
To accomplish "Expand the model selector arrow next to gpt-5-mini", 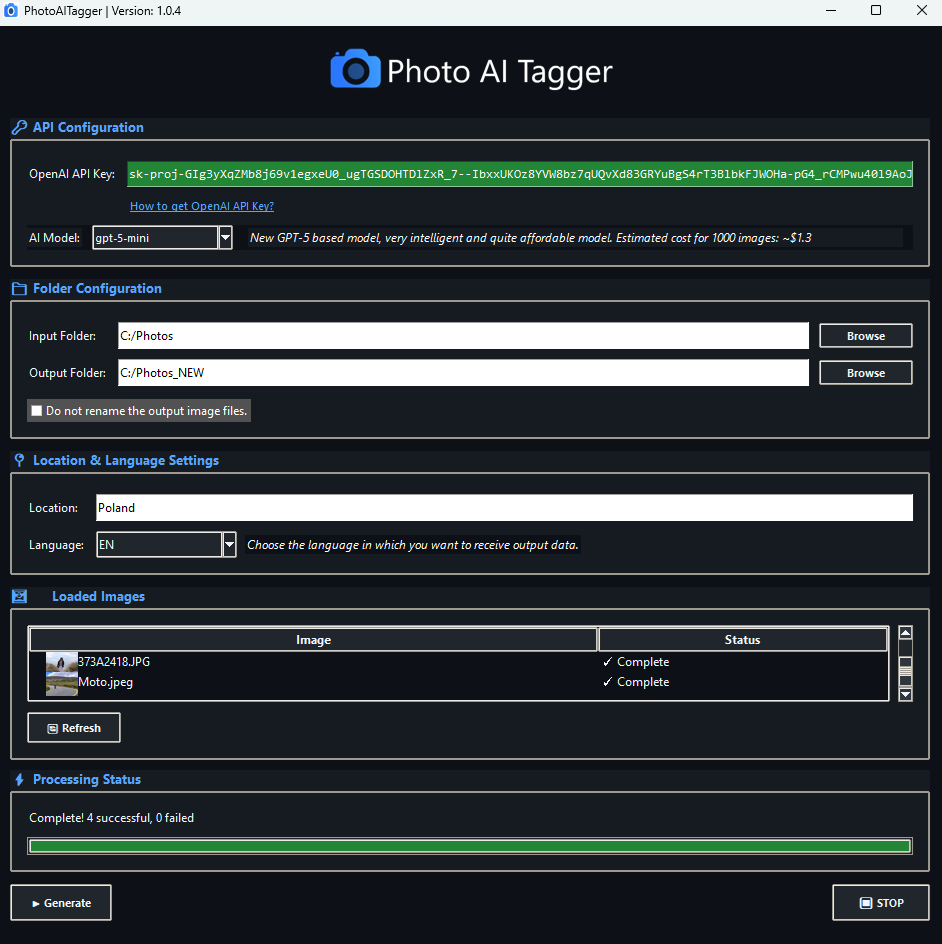I will [227, 237].
